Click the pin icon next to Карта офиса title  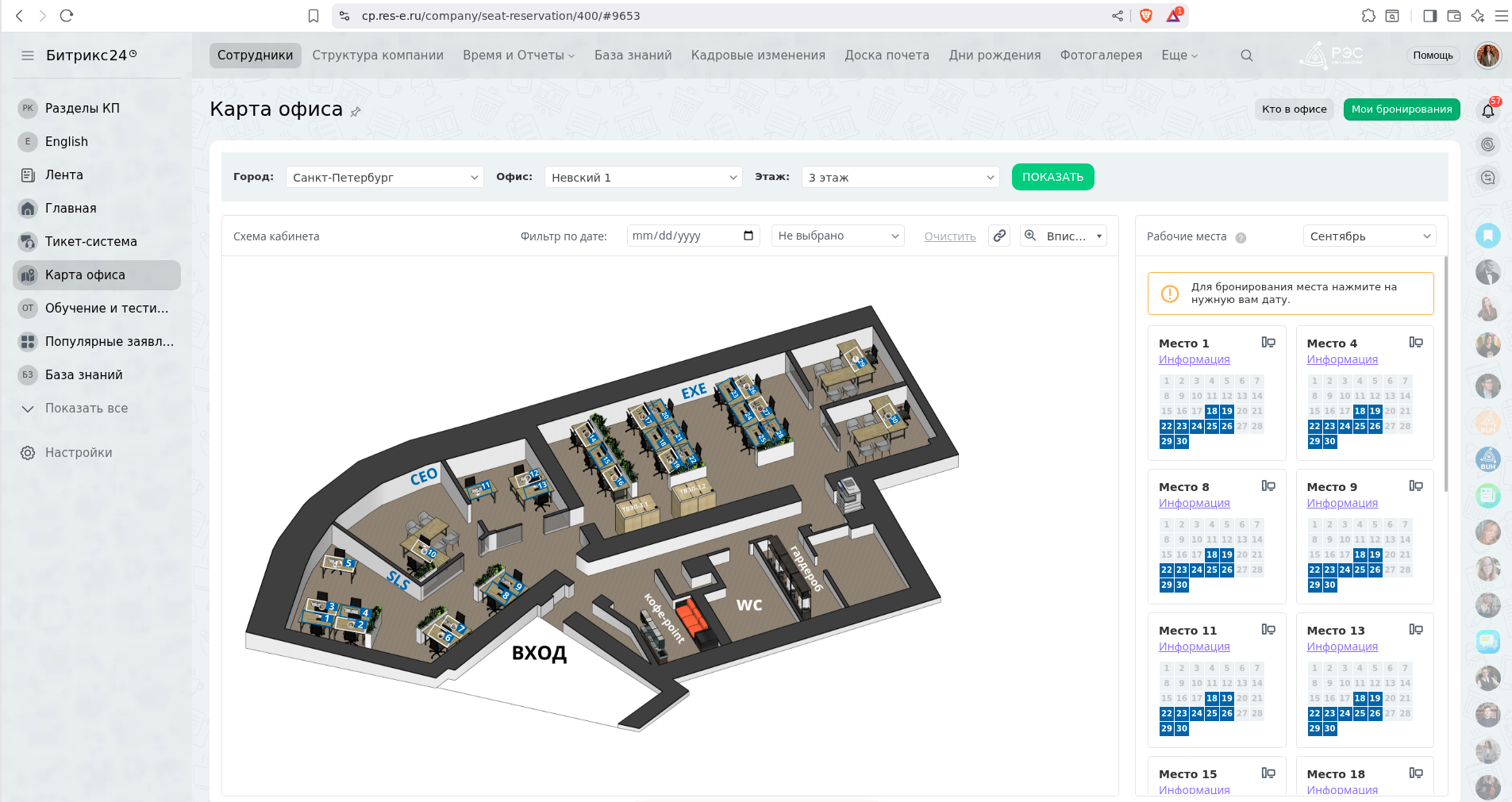pyautogui.click(x=356, y=112)
